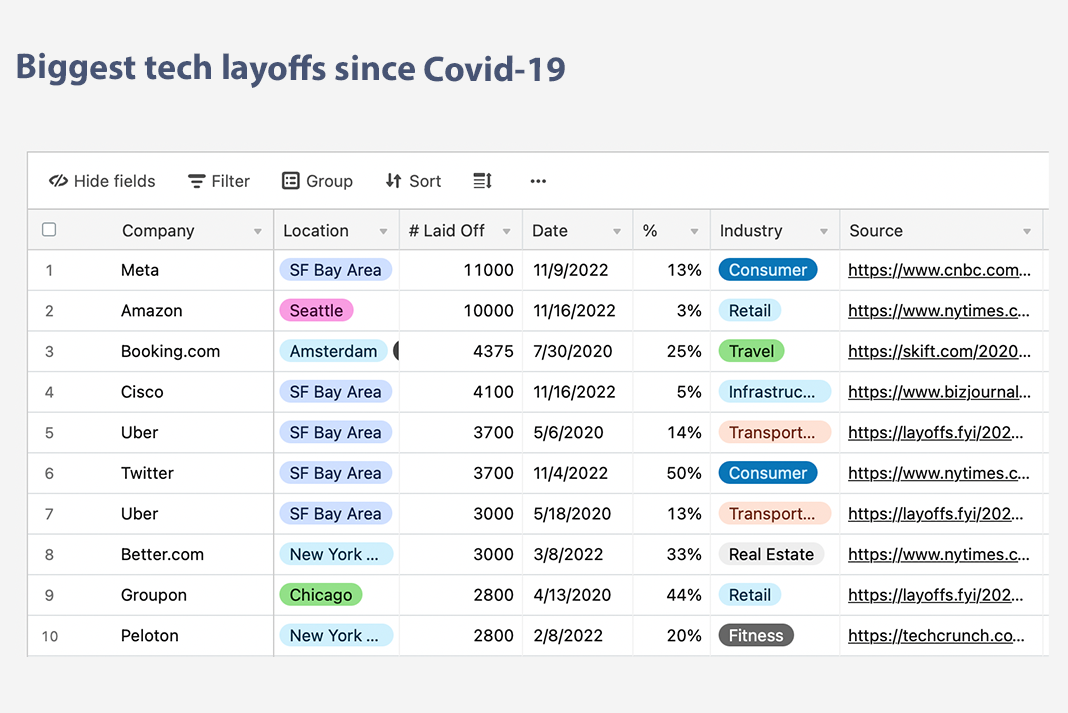The width and height of the screenshot is (1068, 713).
Task: Click the date 7/30/2020
Action: tap(572, 351)
